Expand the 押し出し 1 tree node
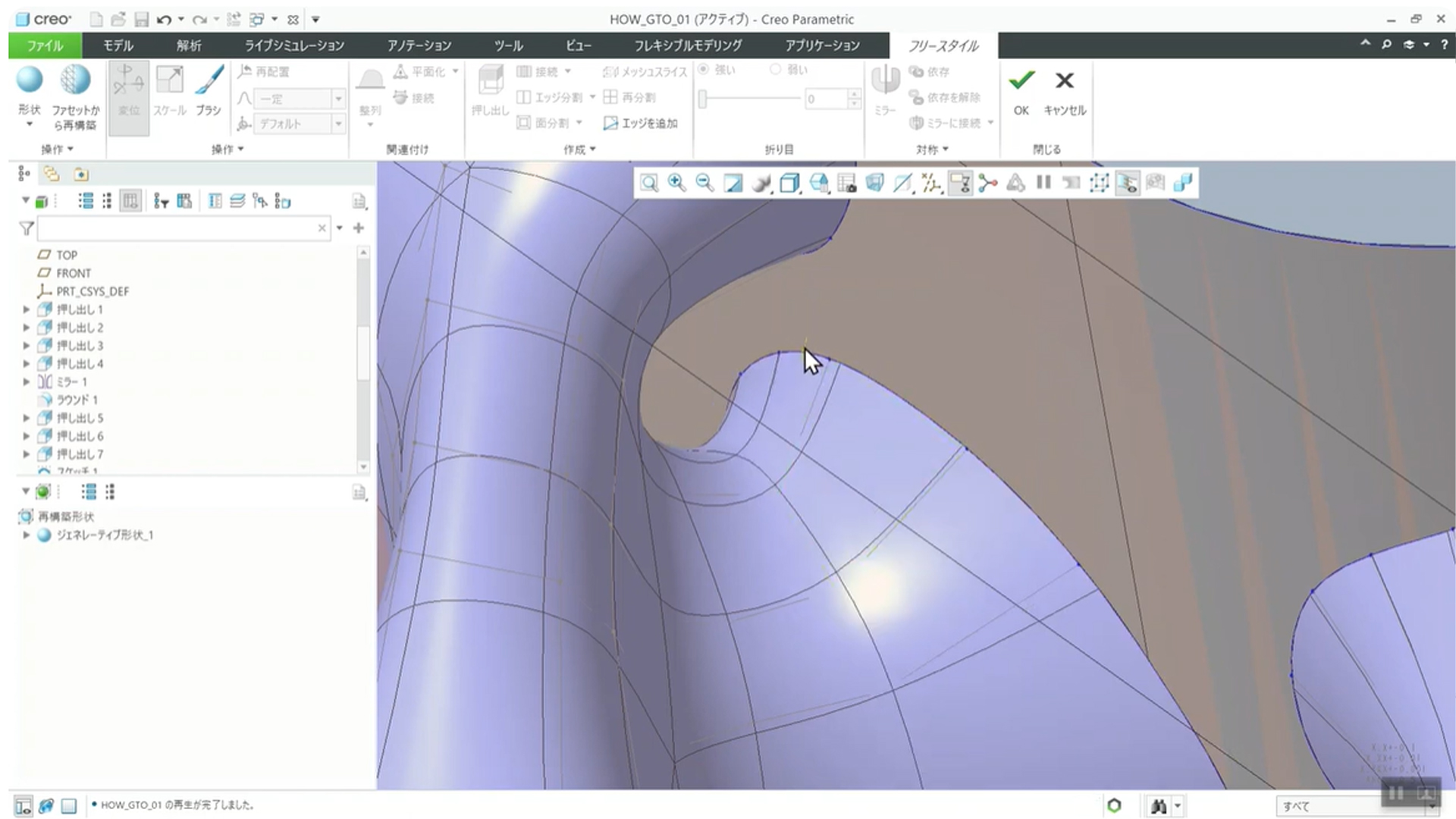This screenshot has height=819, width=1456. pyautogui.click(x=27, y=309)
